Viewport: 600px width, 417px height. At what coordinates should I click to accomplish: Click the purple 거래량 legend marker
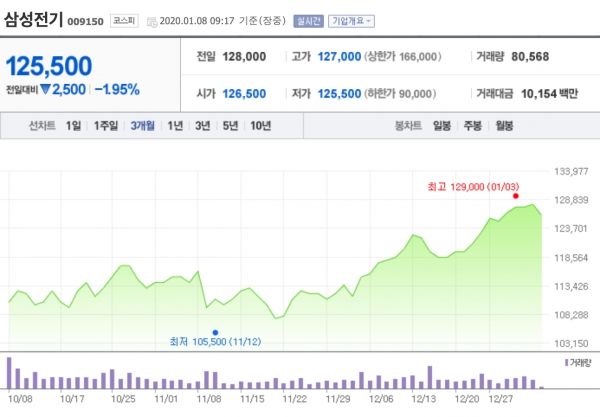point(566,362)
